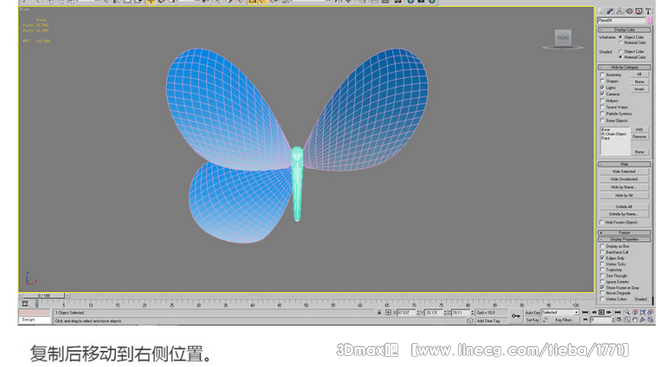
Task: Open the Selected key filter dropdown
Action: click(560, 312)
